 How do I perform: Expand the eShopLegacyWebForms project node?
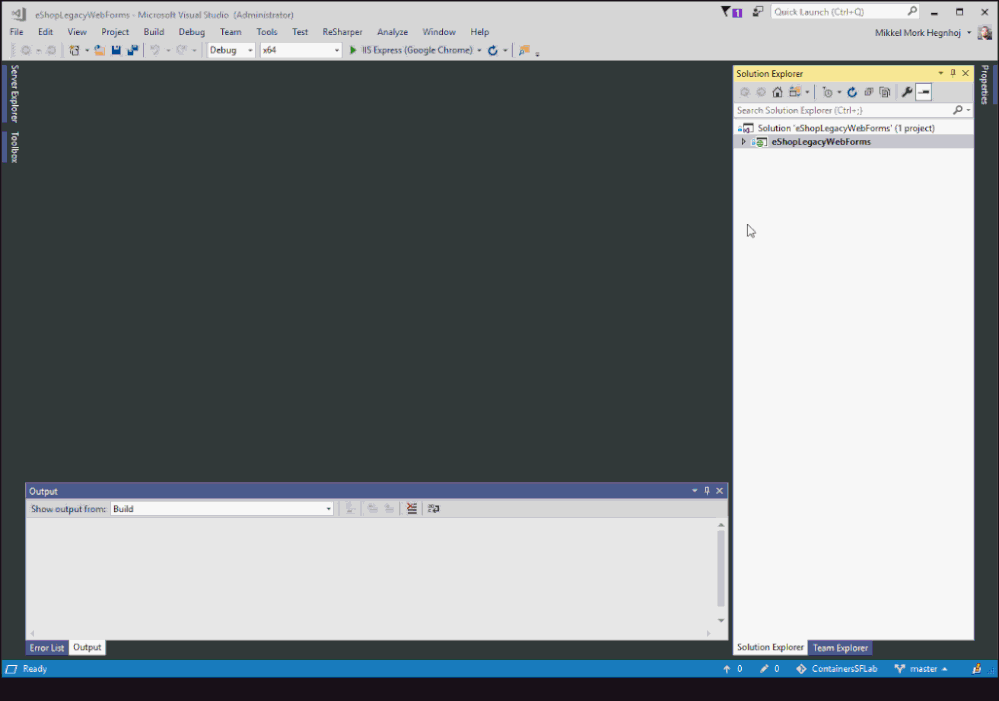[742, 141]
